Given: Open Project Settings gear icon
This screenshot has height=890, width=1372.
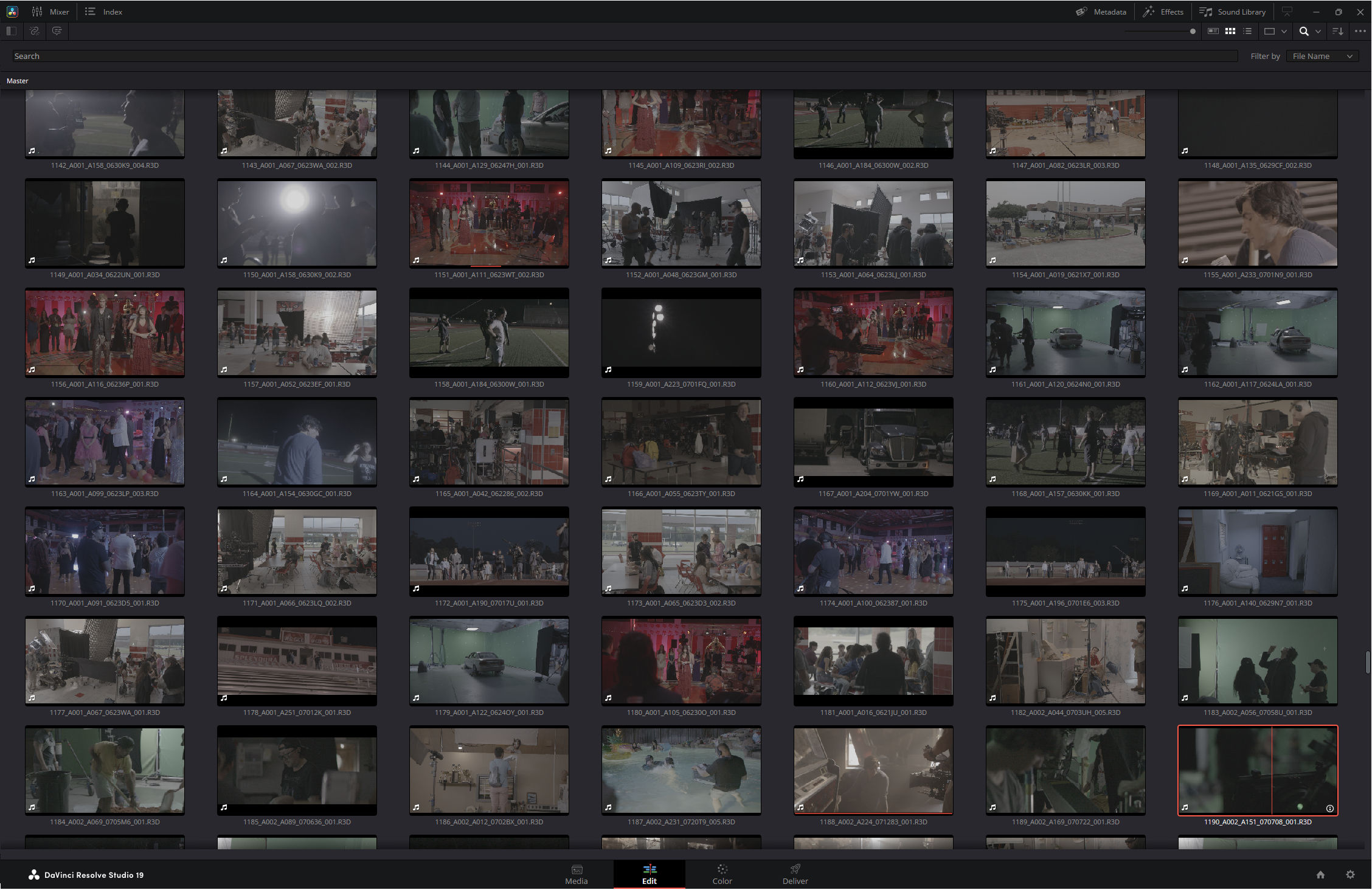Looking at the screenshot, I should [1350, 875].
